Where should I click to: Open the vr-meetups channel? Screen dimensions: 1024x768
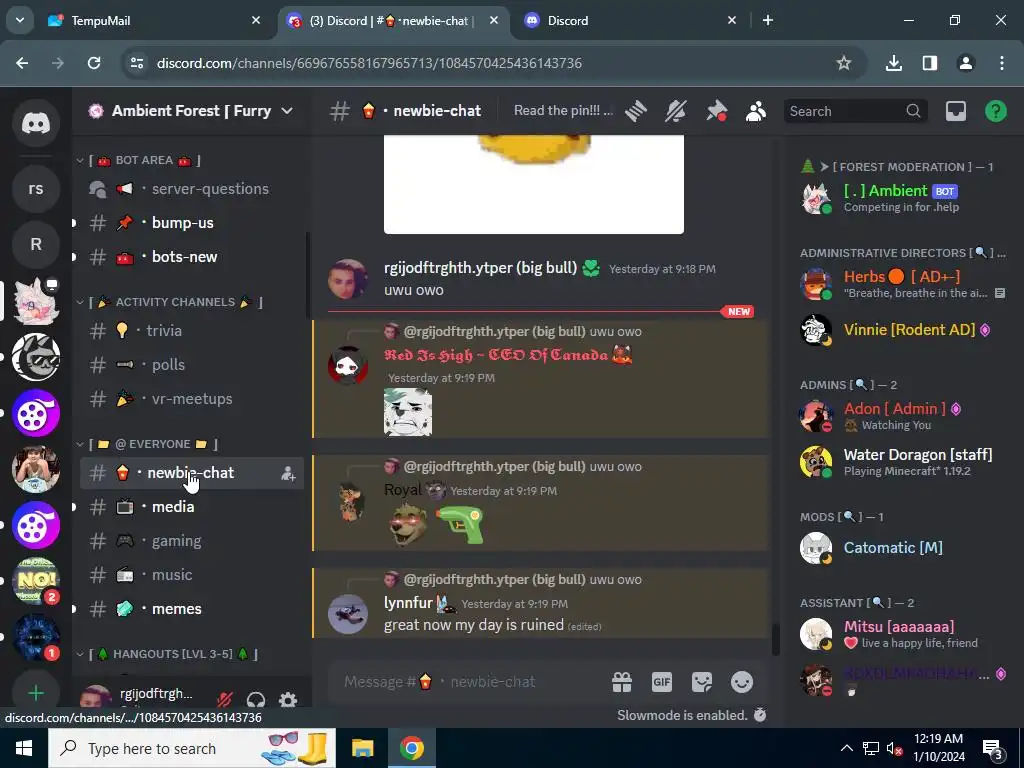(191, 398)
